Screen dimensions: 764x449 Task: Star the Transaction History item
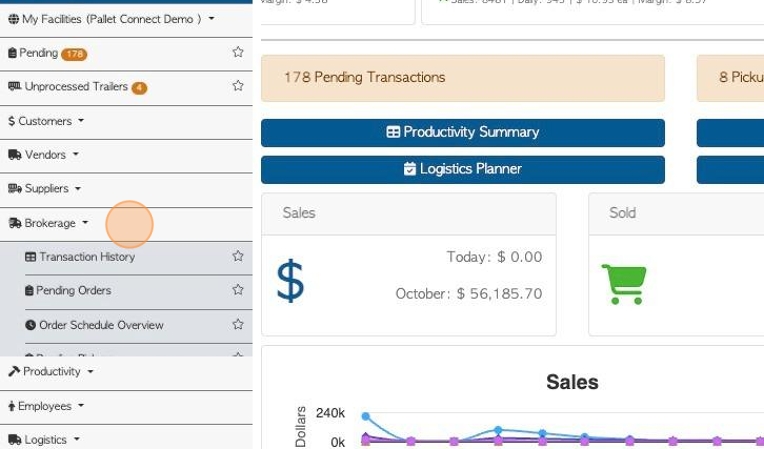[x=238, y=256]
